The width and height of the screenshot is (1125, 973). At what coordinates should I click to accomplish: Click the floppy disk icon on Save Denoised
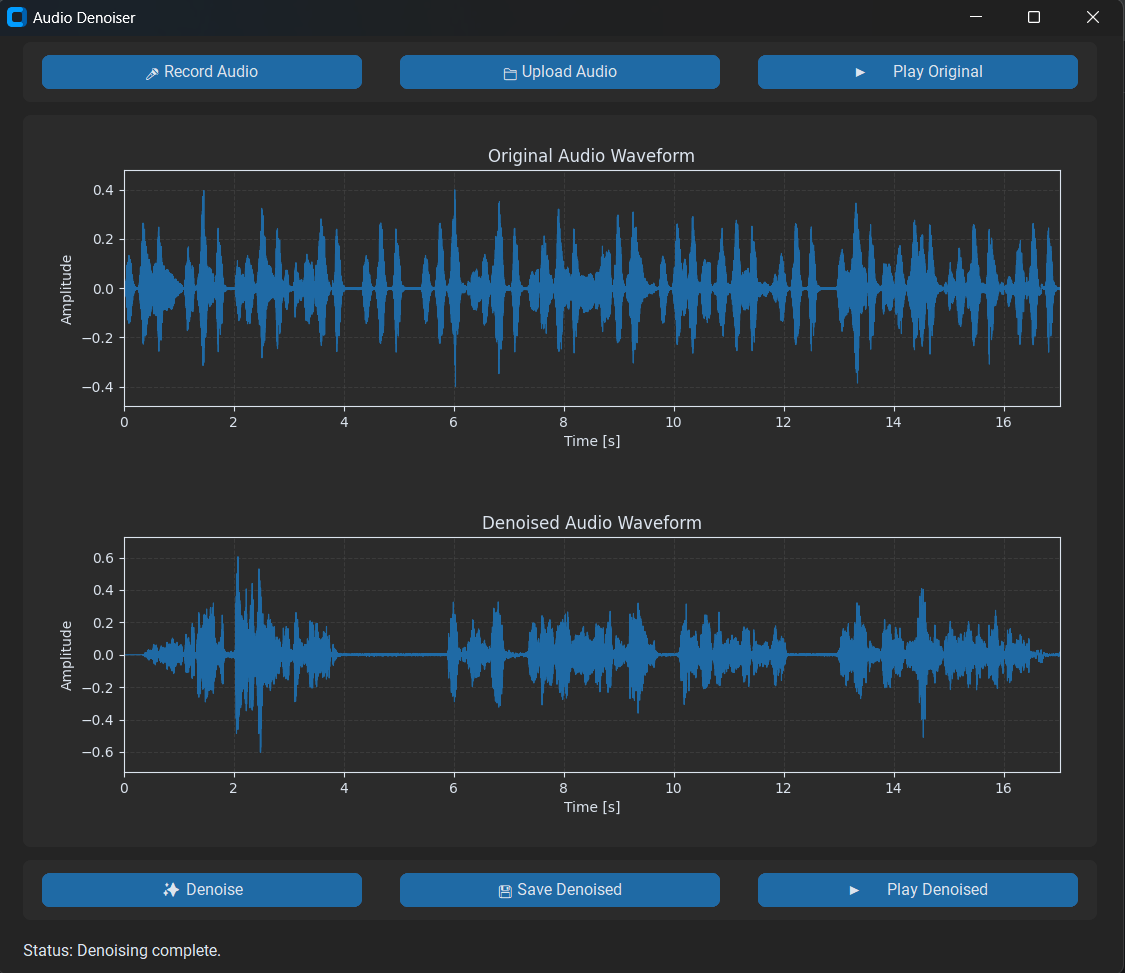point(505,891)
